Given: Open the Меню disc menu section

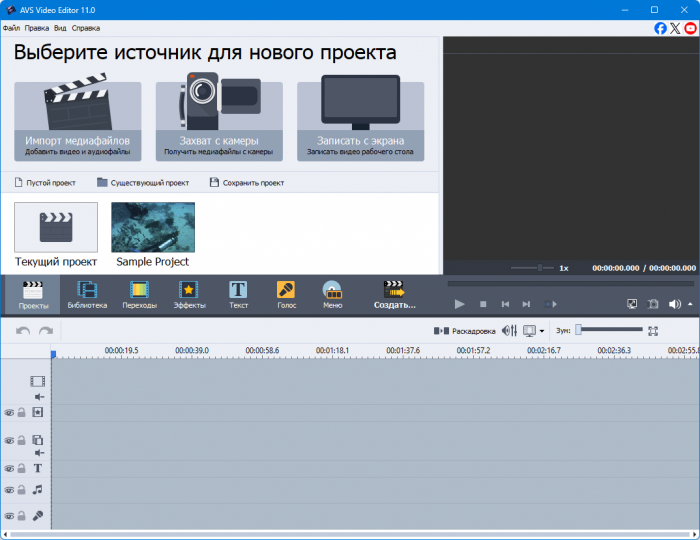Looking at the screenshot, I should click(x=332, y=294).
